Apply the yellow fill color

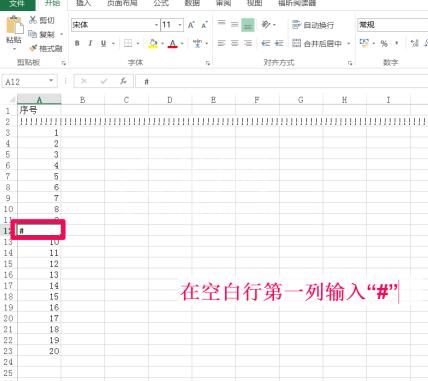point(153,44)
